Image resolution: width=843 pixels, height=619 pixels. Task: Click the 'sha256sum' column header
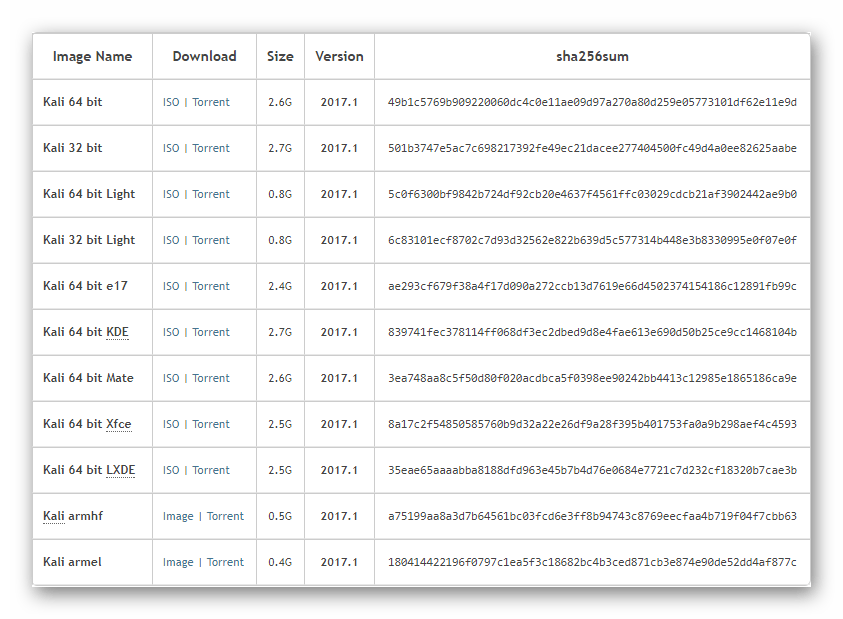pyautogui.click(x=592, y=56)
